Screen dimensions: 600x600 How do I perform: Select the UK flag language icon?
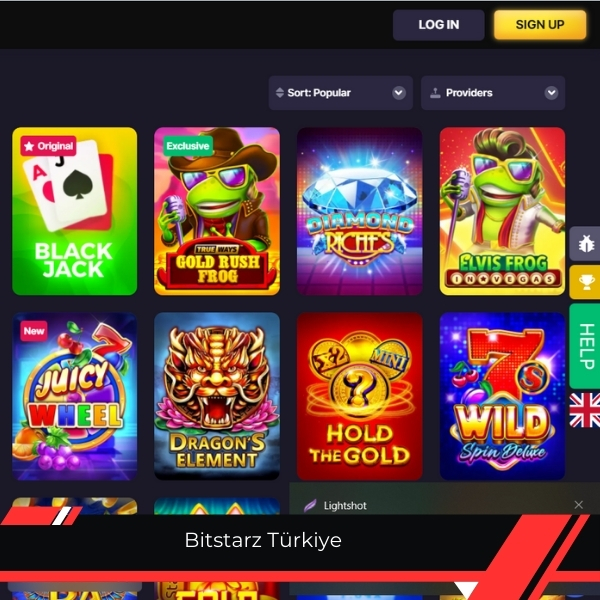(585, 410)
